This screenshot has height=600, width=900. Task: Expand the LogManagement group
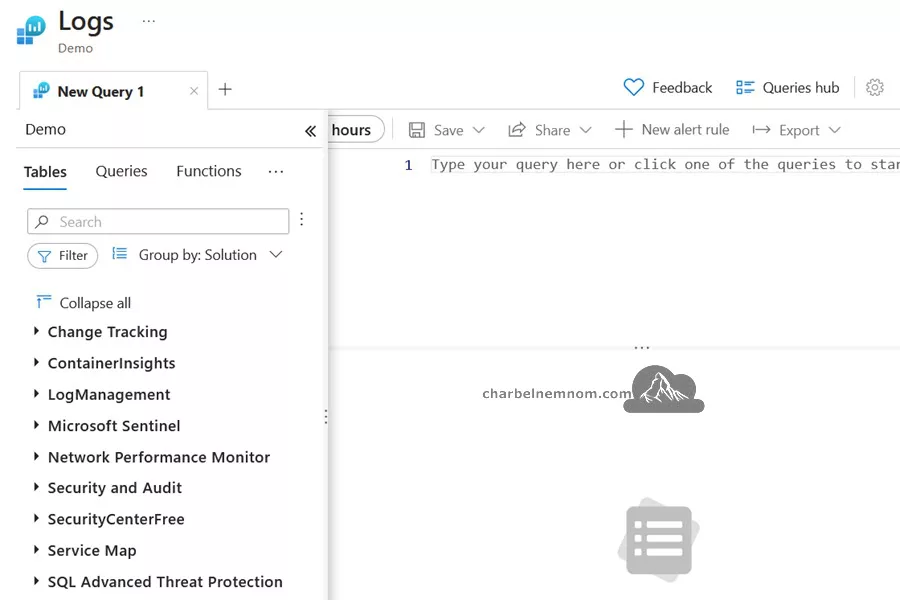click(36, 394)
